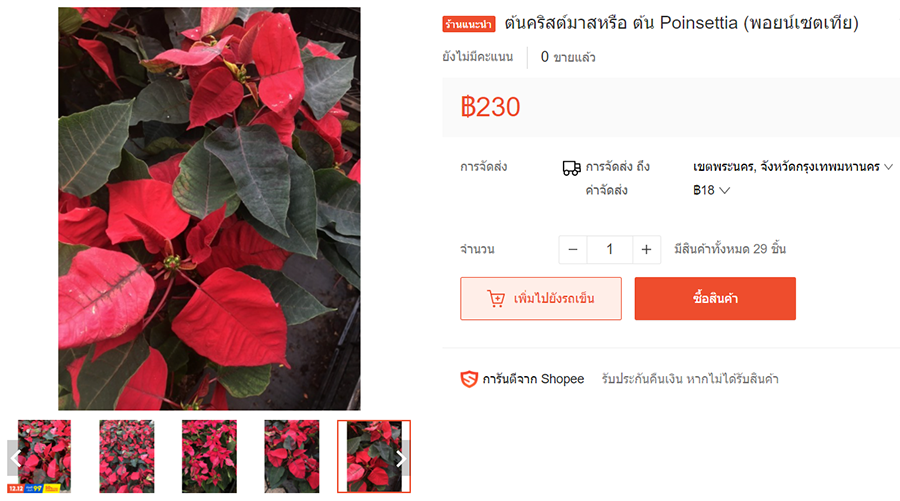
Task: Select the second poinsettia thumbnail
Action: point(127,456)
